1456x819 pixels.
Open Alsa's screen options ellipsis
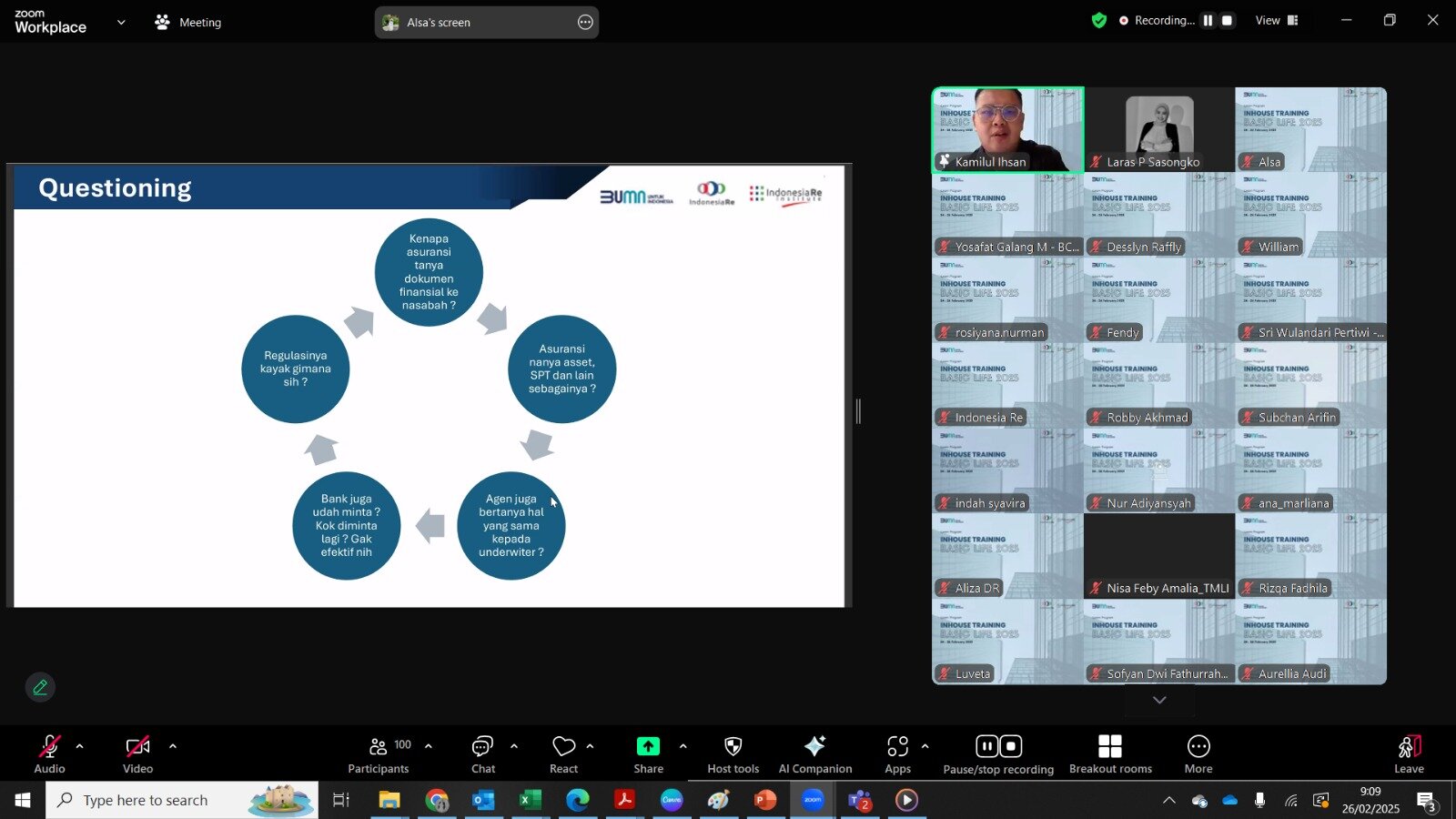585,22
